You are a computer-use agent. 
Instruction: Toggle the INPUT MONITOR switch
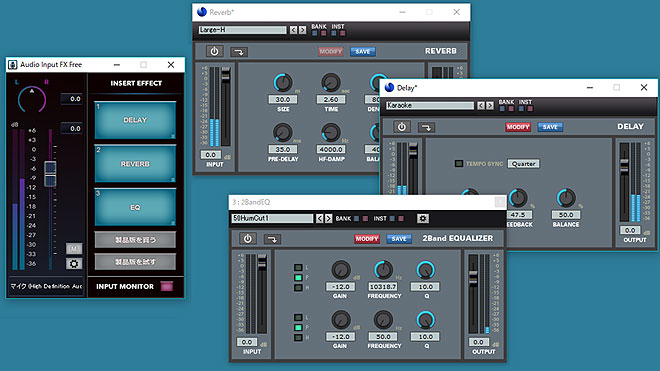pos(167,286)
